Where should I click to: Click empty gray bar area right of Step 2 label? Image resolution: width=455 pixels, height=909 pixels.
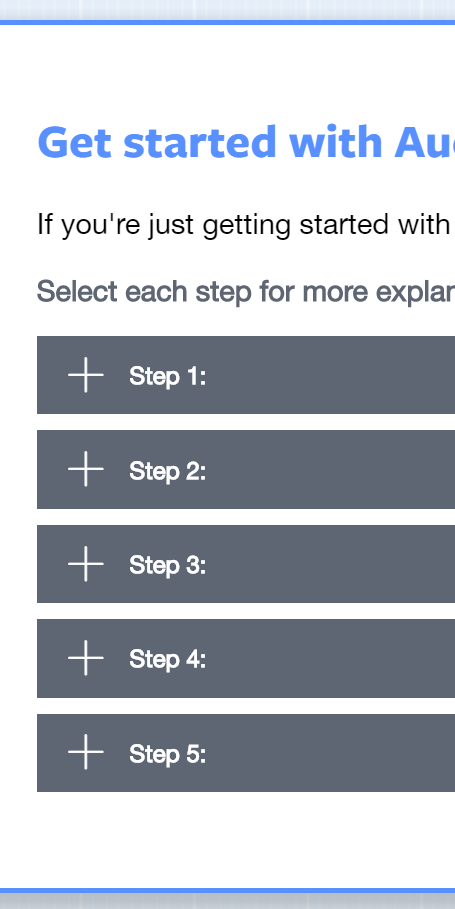point(330,470)
